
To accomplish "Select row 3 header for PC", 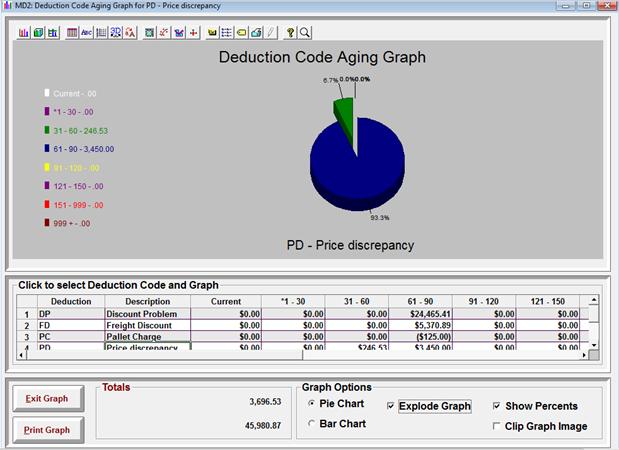I will click(x=27, y=337).
